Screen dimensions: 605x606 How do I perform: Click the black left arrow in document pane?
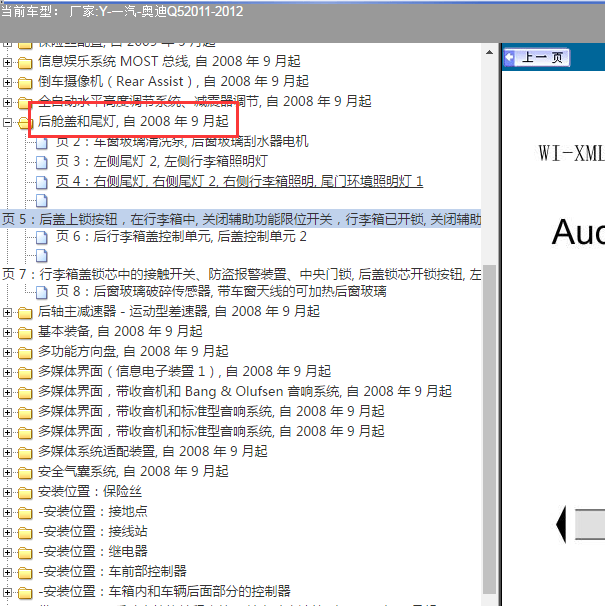(561, 523)
